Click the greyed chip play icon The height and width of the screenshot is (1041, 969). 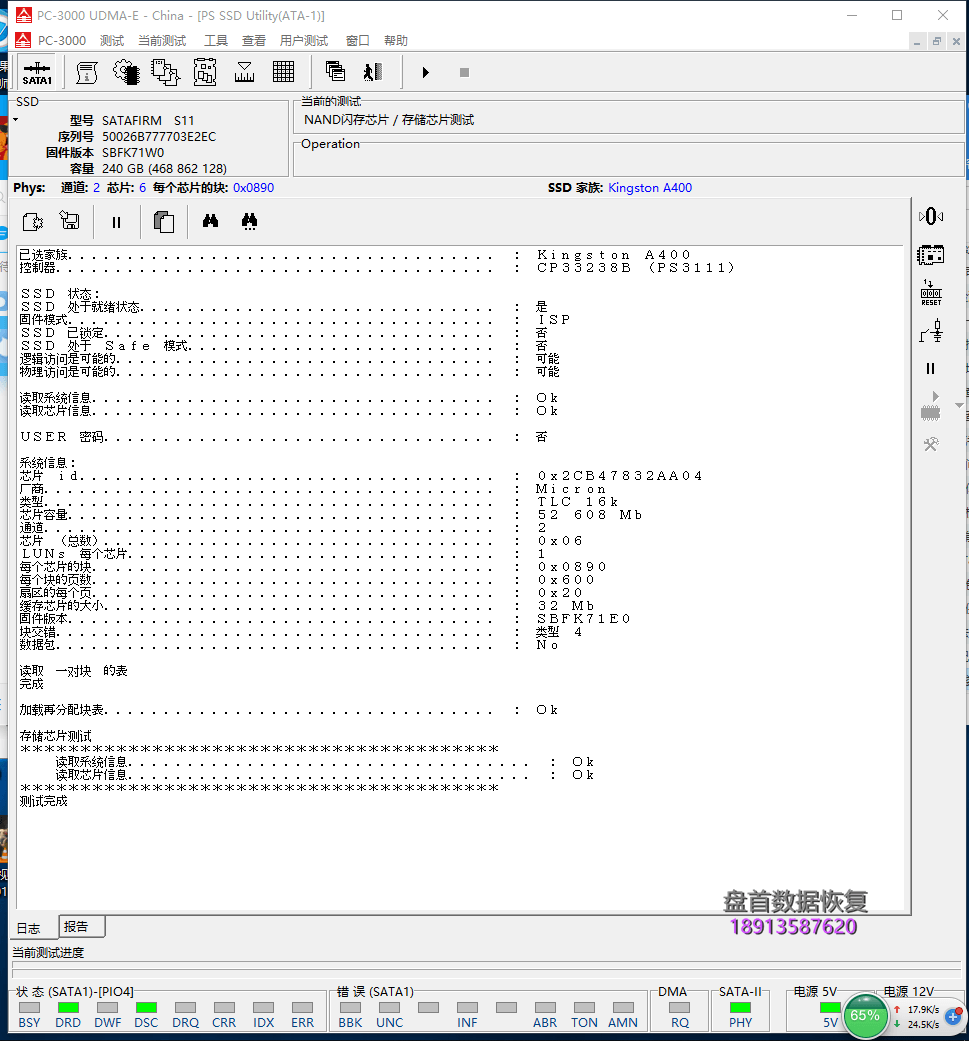pyautogui.click(x=931, y=406)
